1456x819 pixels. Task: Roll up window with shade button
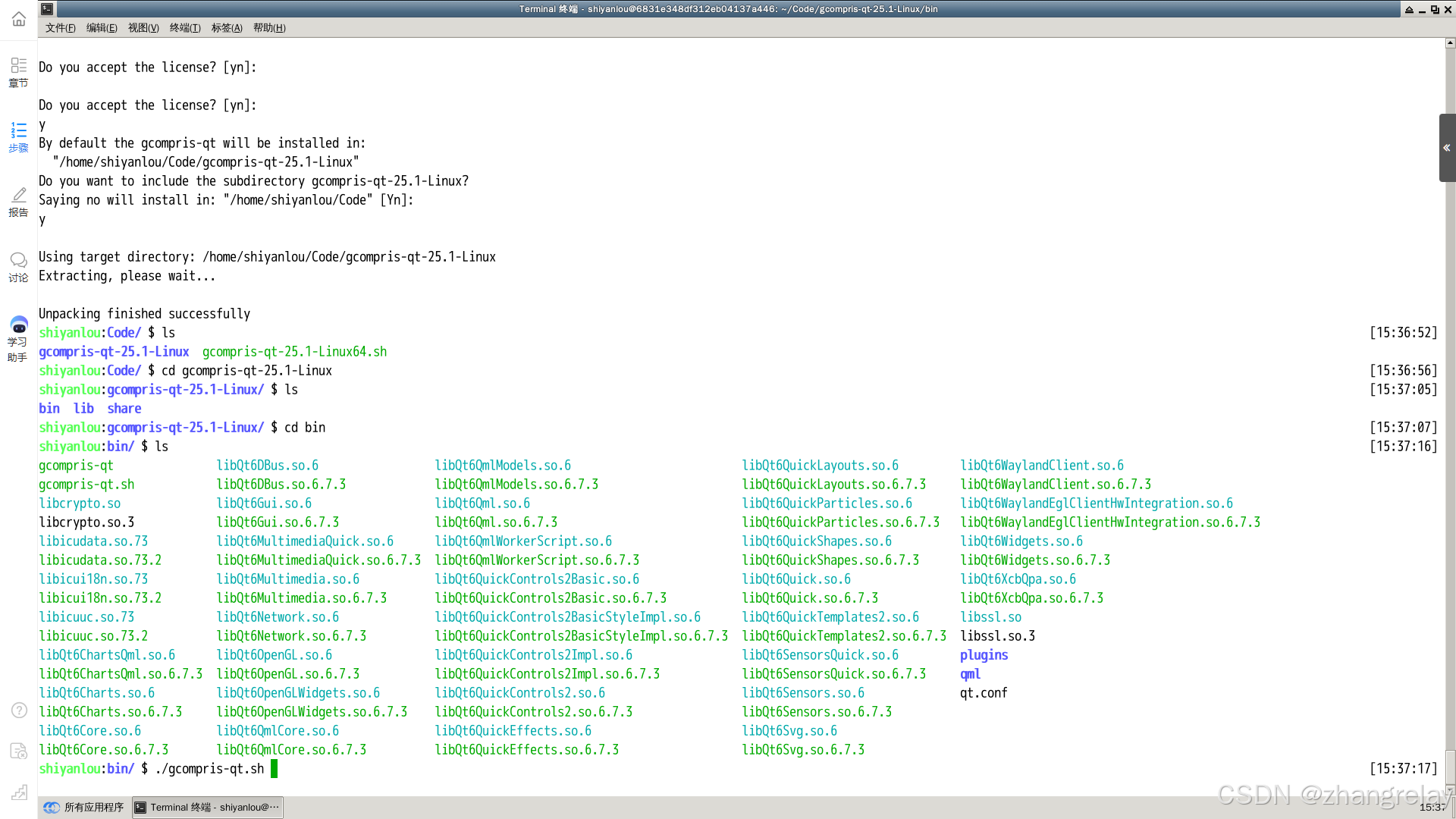pyautogui.click(x=1409, y=9)
